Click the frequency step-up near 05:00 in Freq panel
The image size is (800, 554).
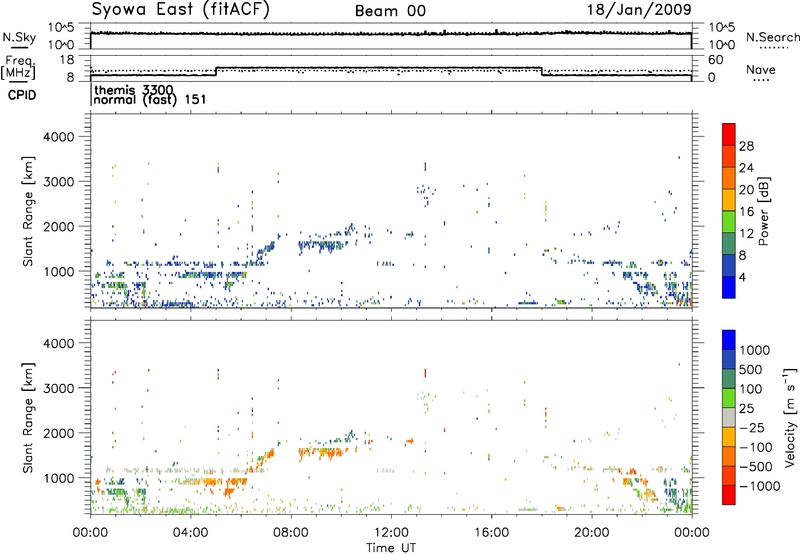coord(216,71)
